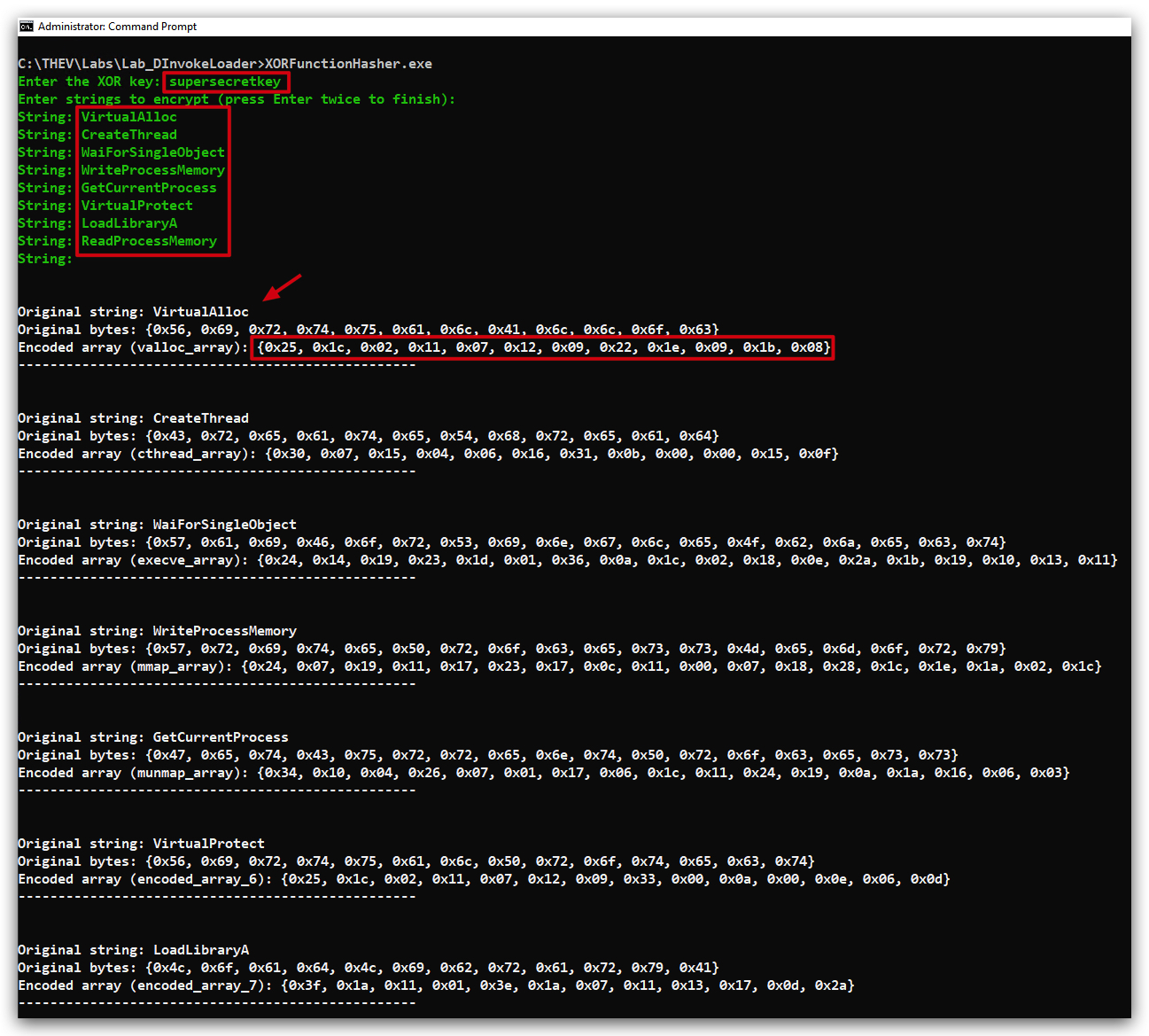Select typed input "GetCurrentProcess" after String: prompt
Viewport: 1149px width, 1036px height.
[149, 188]
